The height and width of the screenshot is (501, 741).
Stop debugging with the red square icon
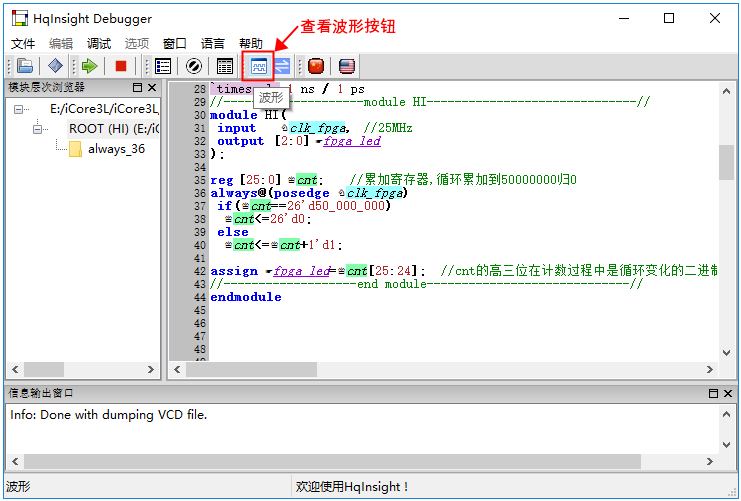[x=121, y=66]
